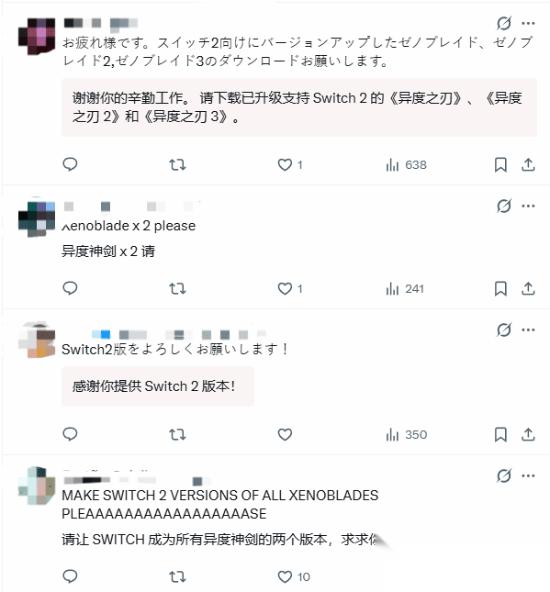Bookmark the first tweet about Xenoblade downloads
Image resolution: width=550 pixels, height=592 pixels.
tap(500, 165)
